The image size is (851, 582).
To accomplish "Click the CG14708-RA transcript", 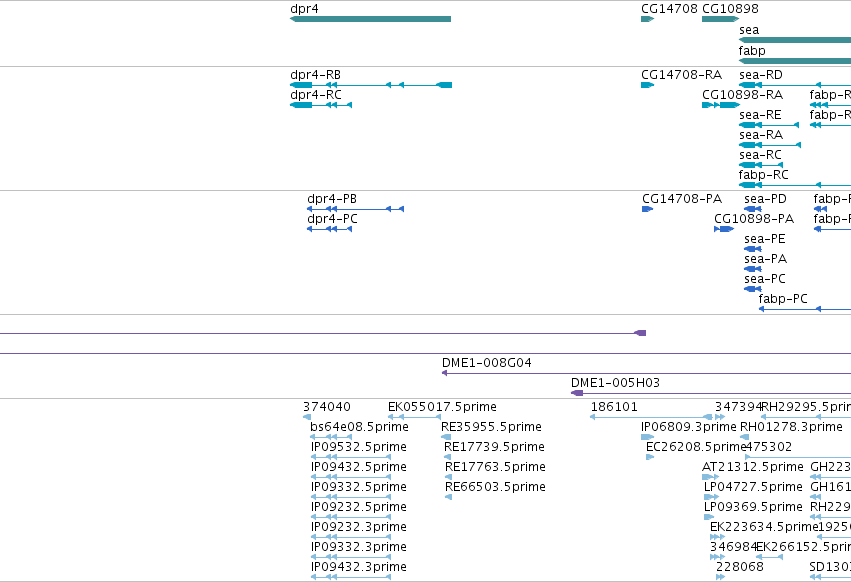I will click(x=647, y=85).
